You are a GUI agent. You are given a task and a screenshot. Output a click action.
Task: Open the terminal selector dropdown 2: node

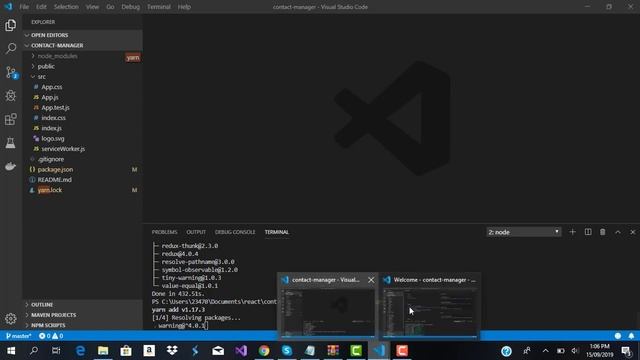tap(524, 232)
